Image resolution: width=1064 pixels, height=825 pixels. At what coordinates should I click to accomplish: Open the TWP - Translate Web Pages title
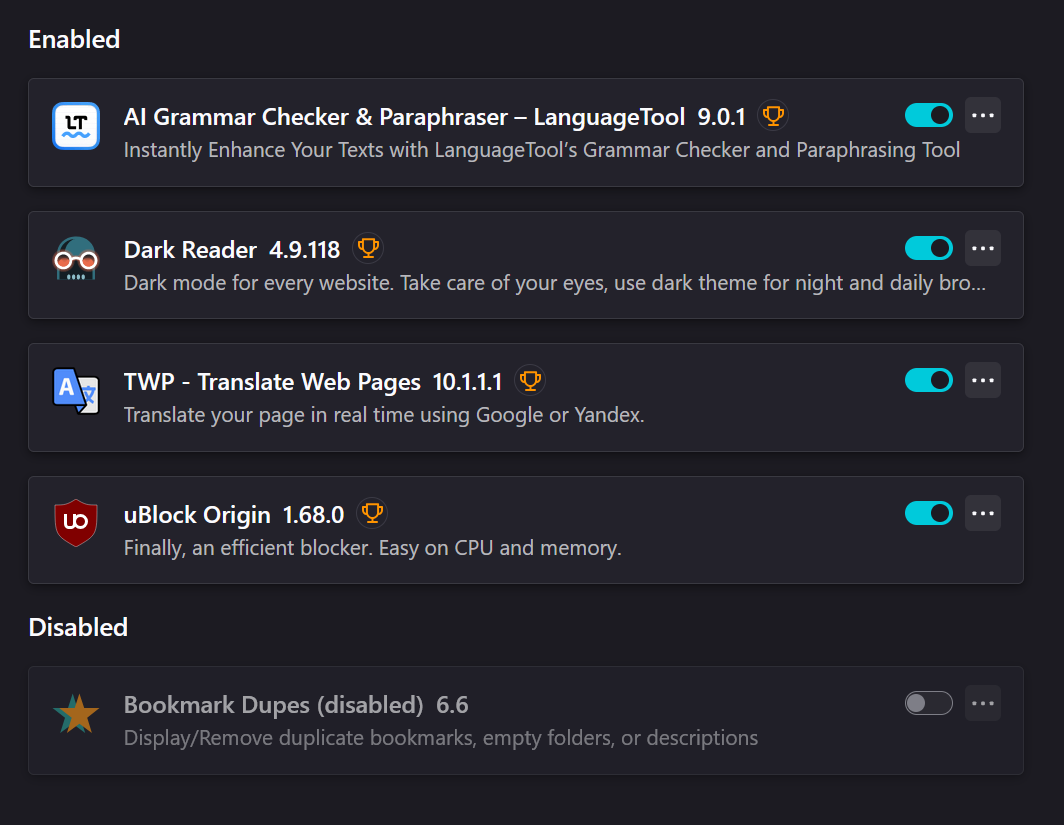click(x=272, y=382)
